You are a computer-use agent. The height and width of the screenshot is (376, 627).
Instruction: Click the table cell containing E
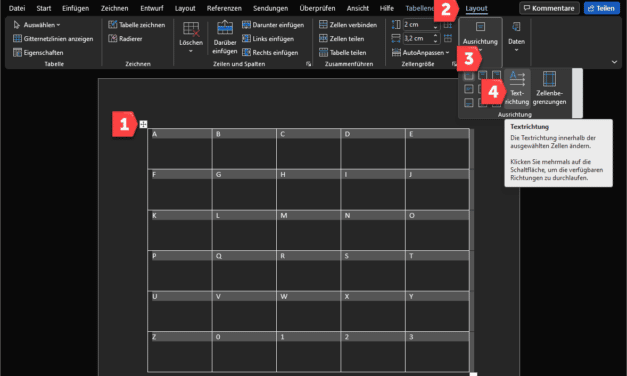pyautogui.click(x=437, y=148)
